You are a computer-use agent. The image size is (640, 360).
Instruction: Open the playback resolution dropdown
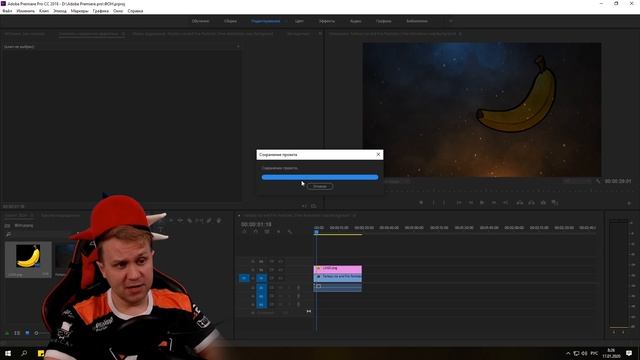click(x=577, y=181)
